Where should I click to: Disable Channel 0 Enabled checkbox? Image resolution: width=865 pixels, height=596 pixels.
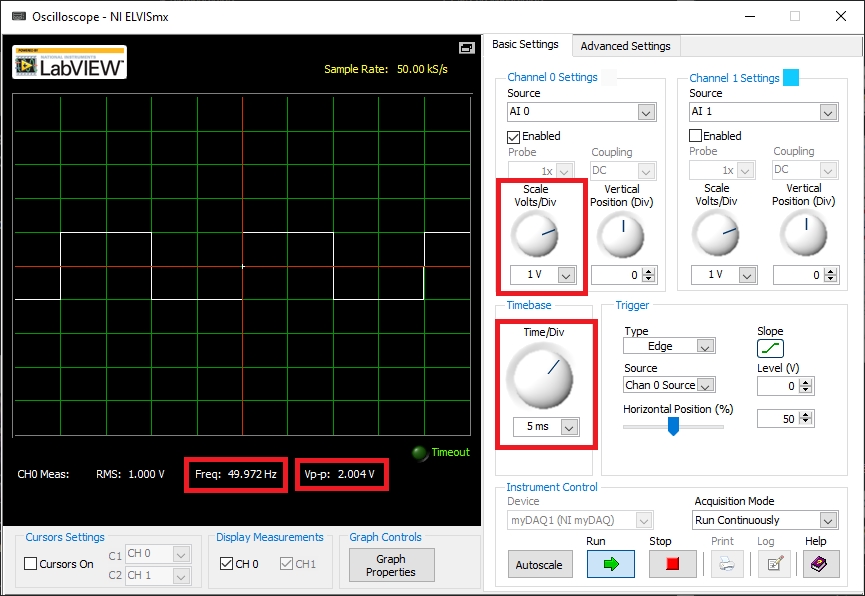514,136
